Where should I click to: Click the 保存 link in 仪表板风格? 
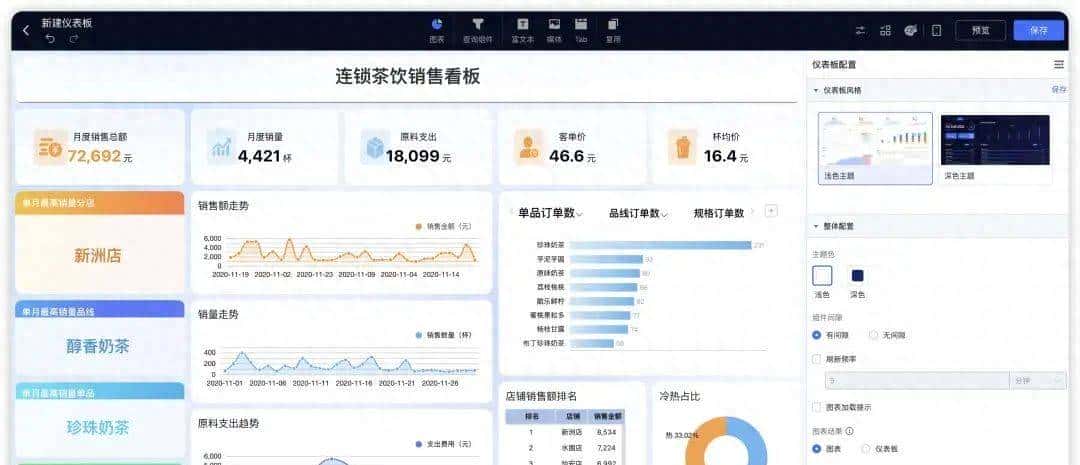1059,90
